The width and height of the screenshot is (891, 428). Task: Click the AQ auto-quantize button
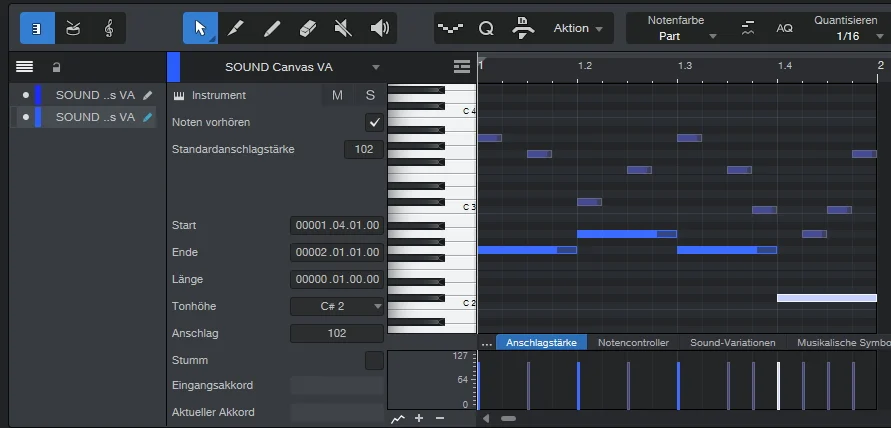784,28
